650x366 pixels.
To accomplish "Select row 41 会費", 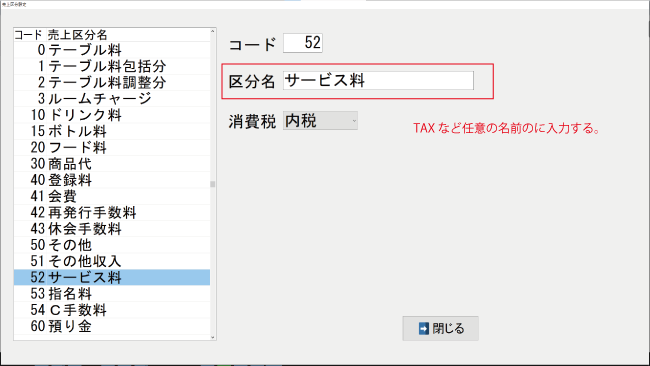I will coord(112,196).
